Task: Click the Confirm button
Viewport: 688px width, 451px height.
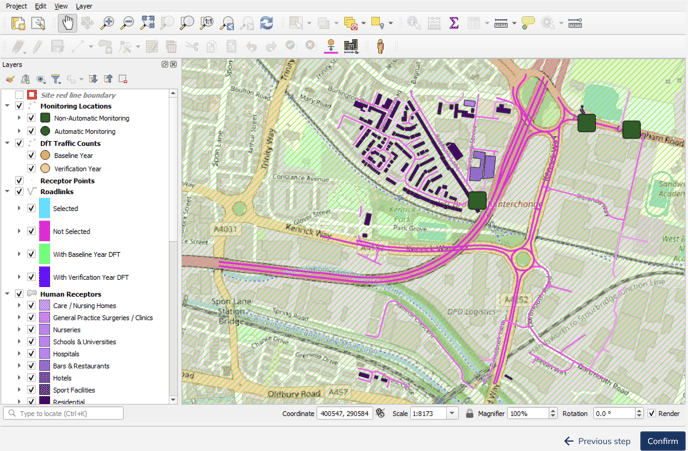Action: [662, 441]
